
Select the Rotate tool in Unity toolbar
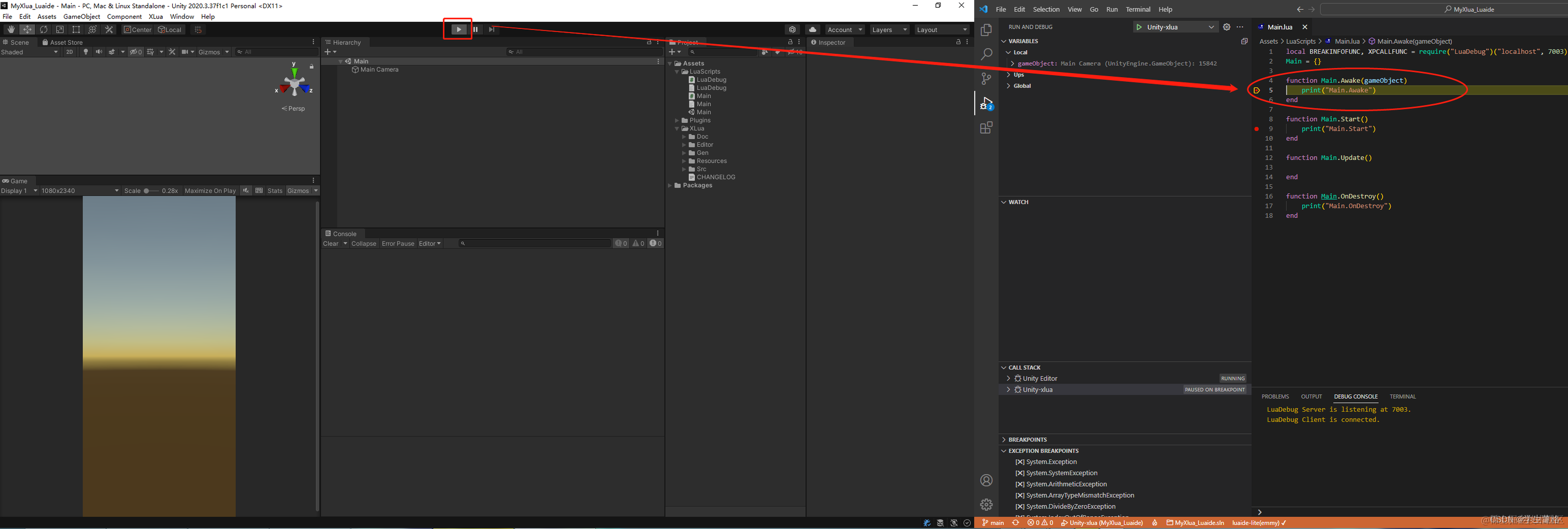(43, 29)
